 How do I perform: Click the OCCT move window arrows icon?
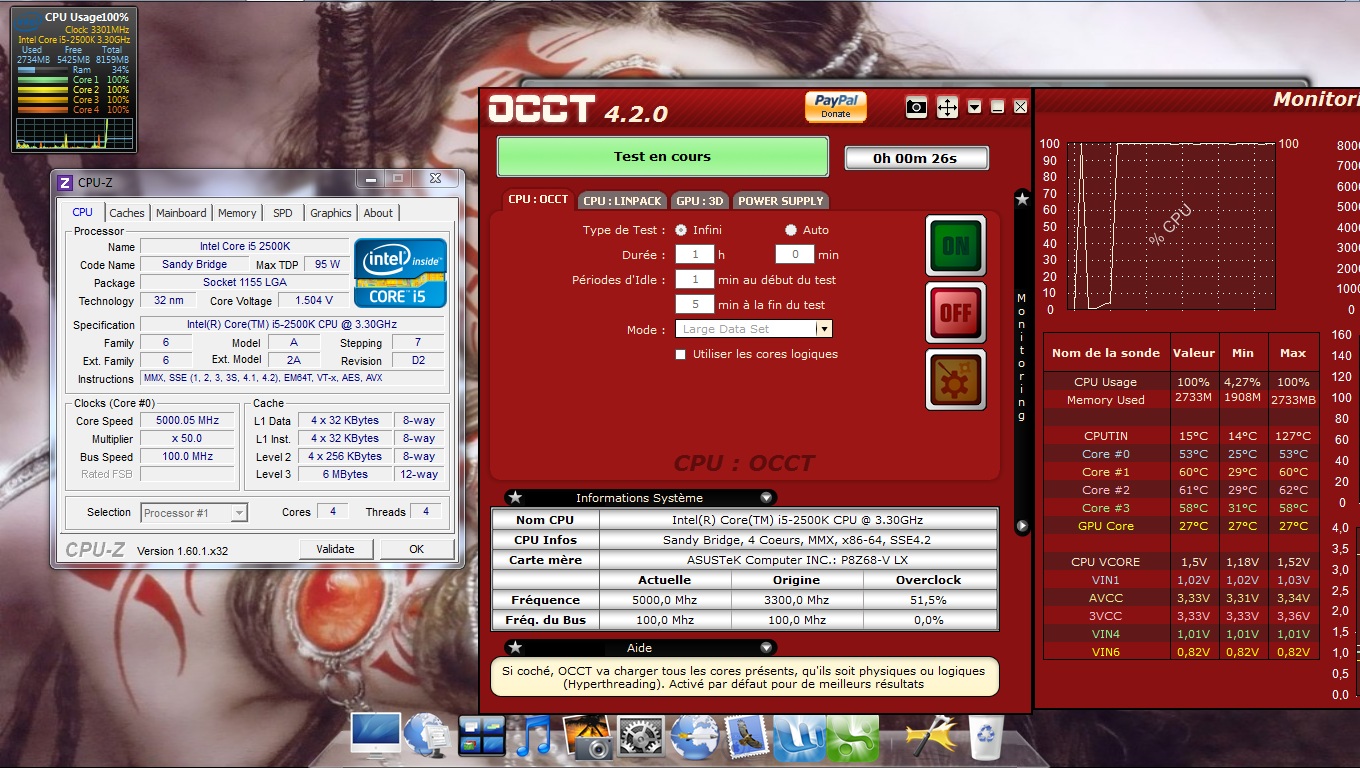(947, 107)
